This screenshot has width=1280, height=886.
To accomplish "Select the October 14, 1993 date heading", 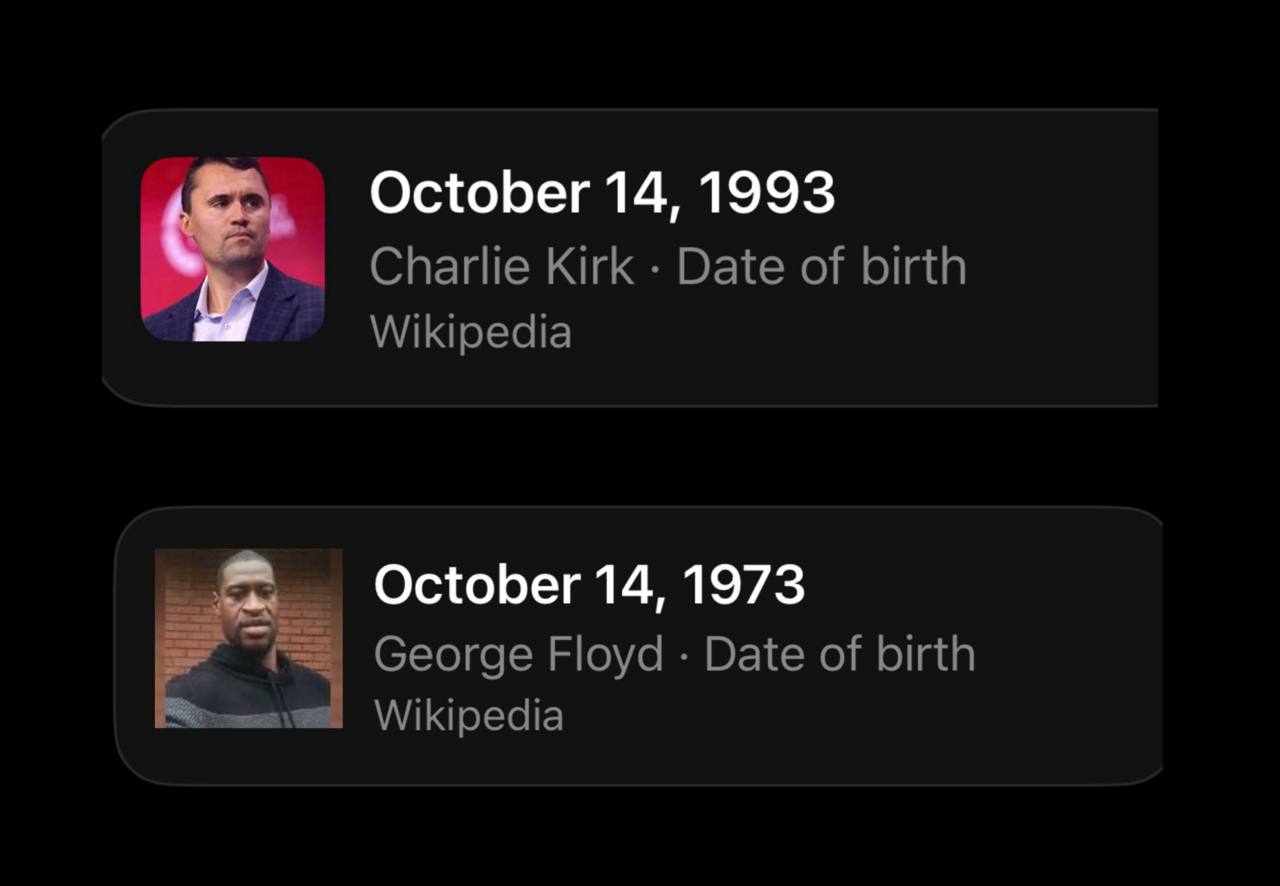I will tap(602, 192).
